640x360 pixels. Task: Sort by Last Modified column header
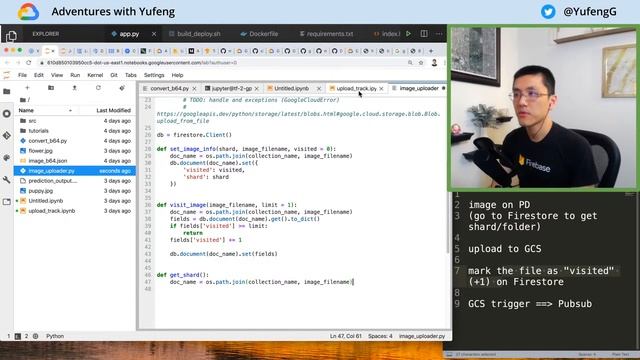113,111
